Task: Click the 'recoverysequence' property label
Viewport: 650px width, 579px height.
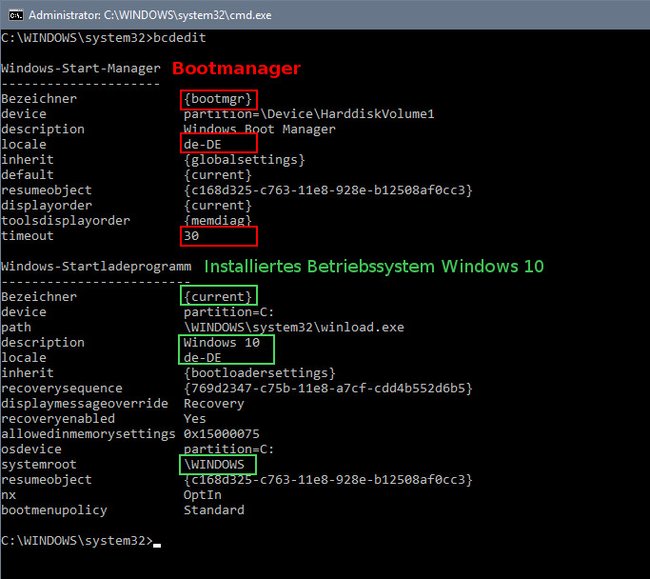Action: pos(62,389)
